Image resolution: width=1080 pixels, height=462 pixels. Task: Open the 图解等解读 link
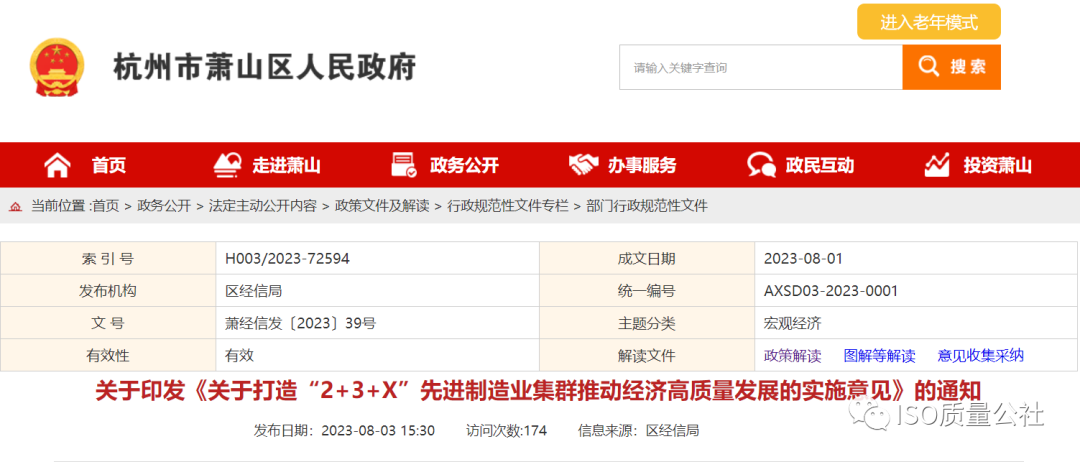point(880,356)
